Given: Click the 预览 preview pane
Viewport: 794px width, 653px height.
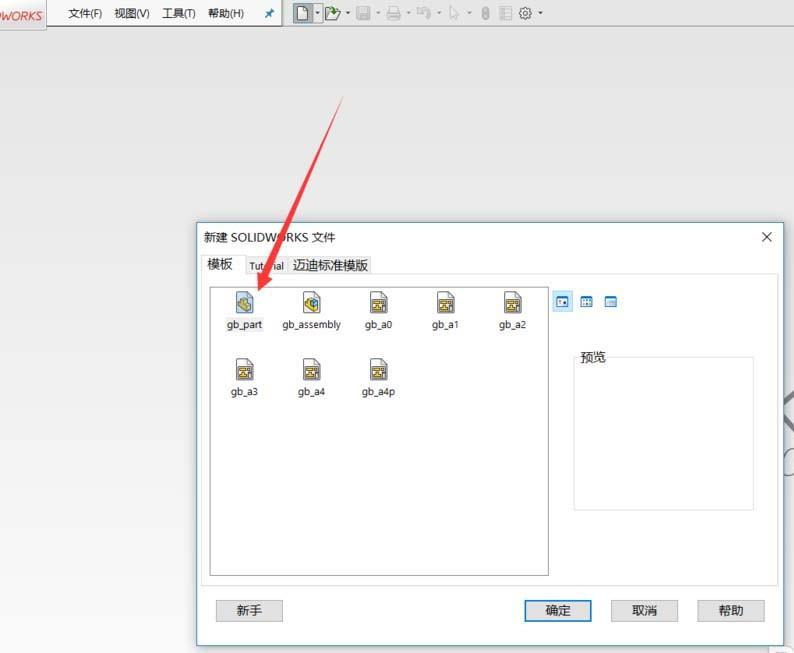Looking at the screenshot, I should click(663, 433).
